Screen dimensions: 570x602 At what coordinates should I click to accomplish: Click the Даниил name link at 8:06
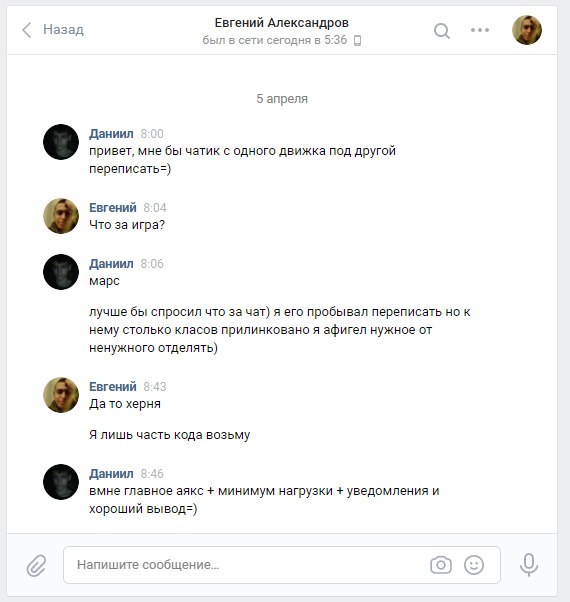coord(111,264)
